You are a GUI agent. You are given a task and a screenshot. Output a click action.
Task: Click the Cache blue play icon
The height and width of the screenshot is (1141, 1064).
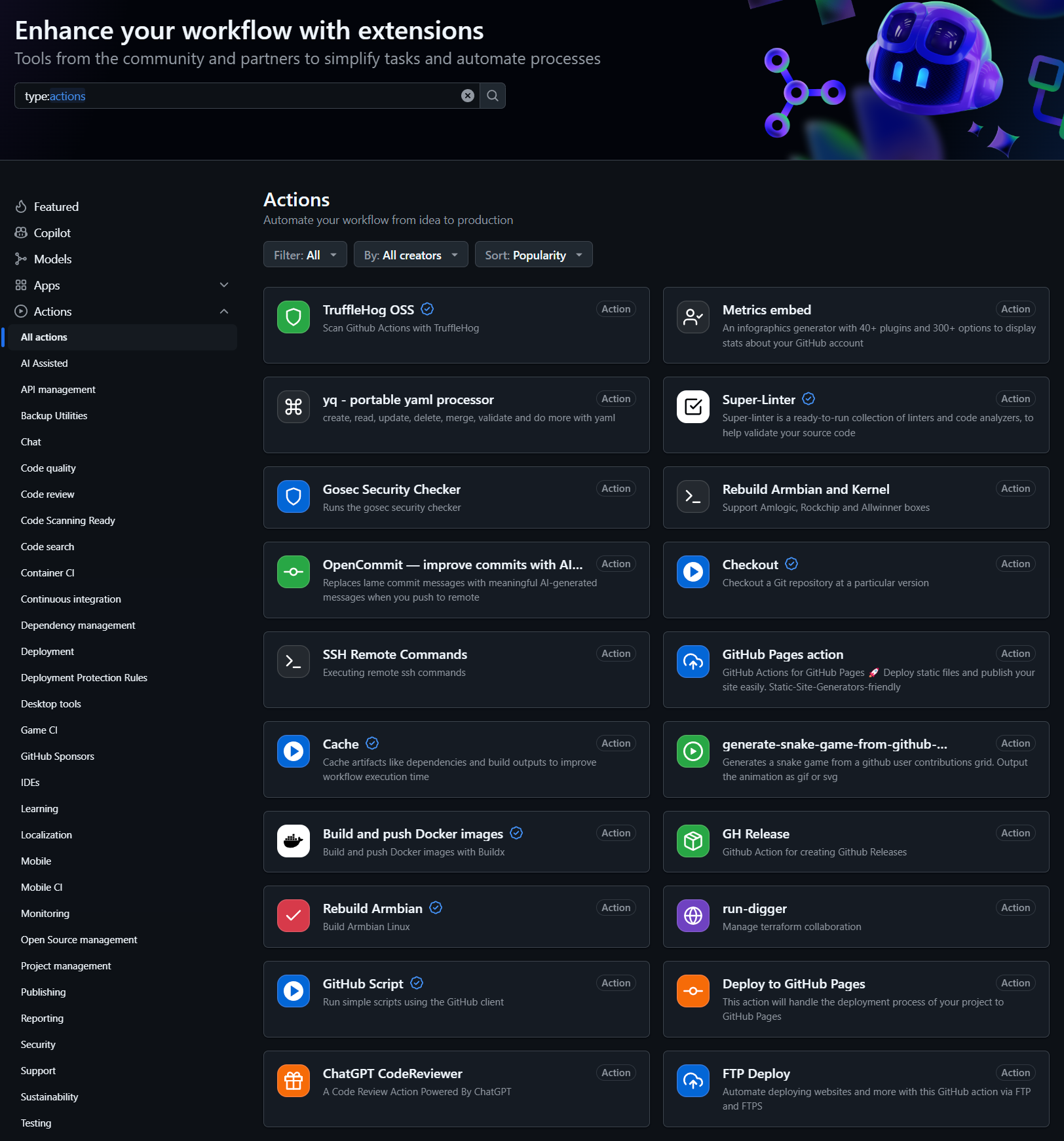[x=294, y=751]
